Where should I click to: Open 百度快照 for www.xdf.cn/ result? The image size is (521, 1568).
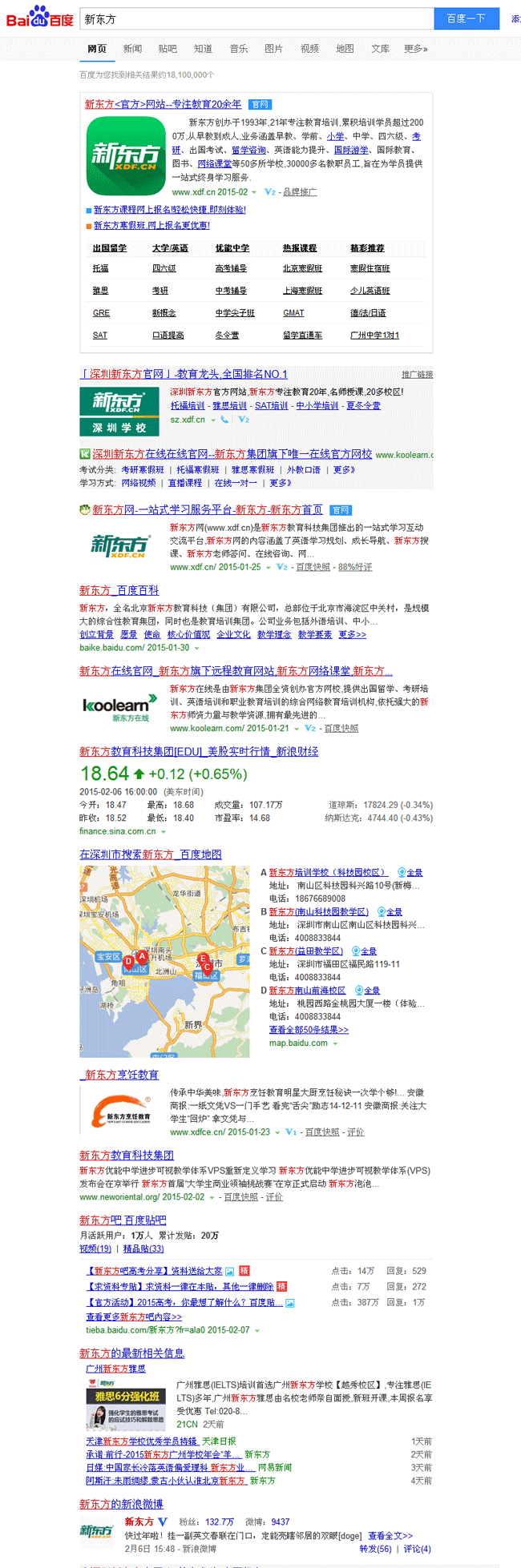tap(313, 567)
